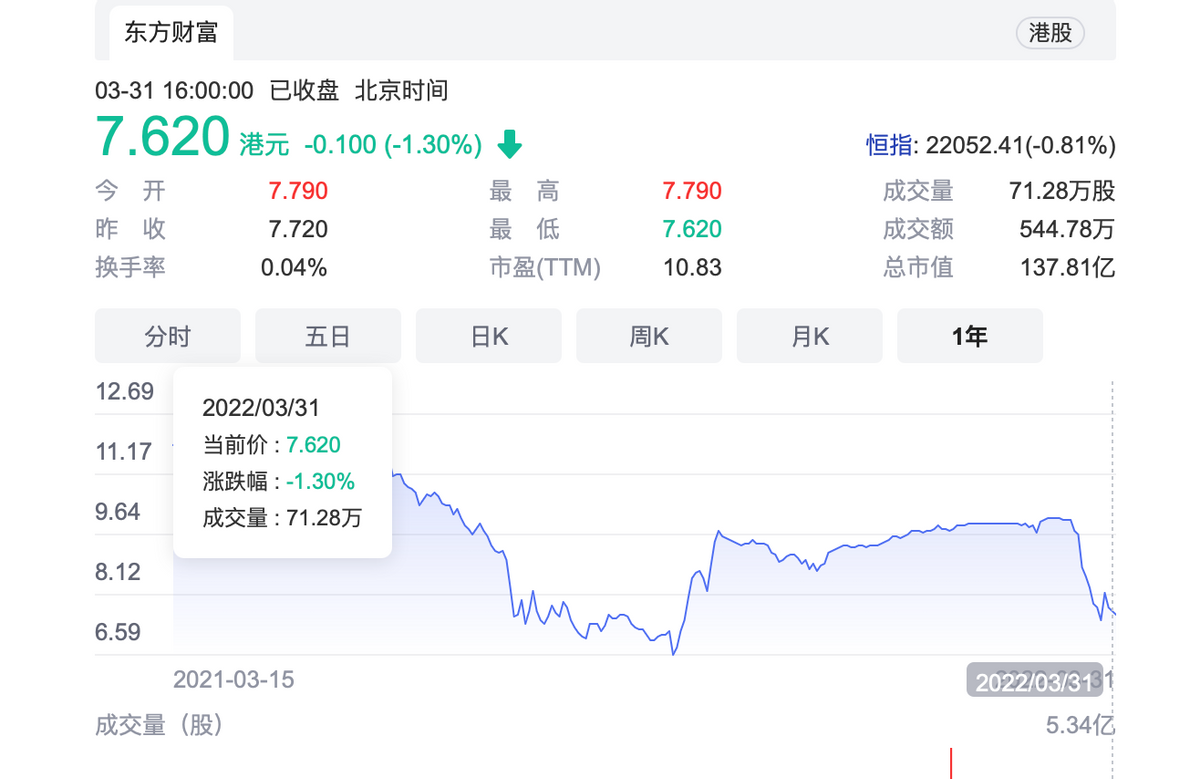The width and height of the screenshot is (1200, 779).
Task: Click the 2021-03-15 axis start date
Action: pos(234,680)
